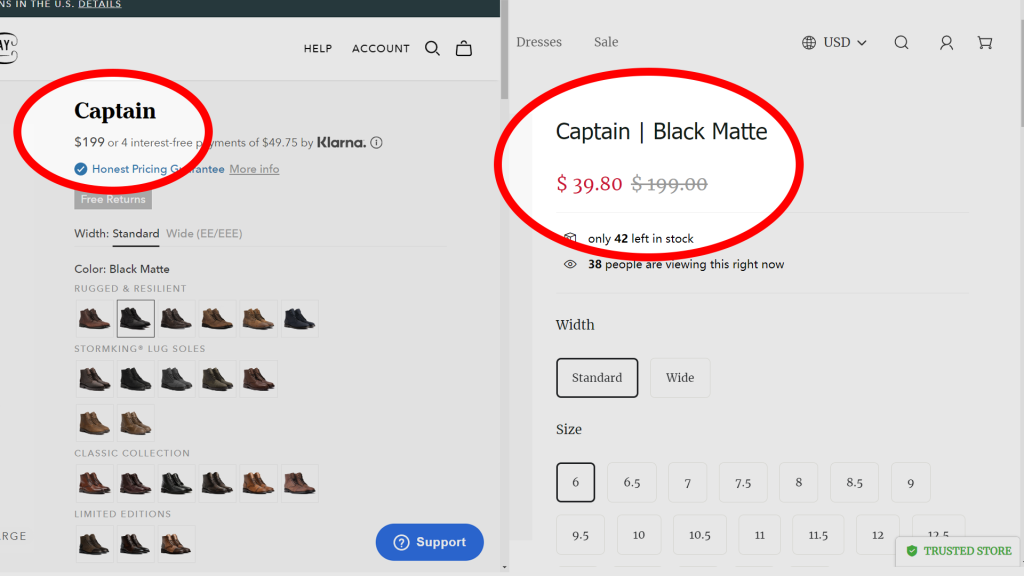Pick first Rugged & Resilient brown boot swatch
Viewport: 1024px width, 576px height.
(x=95, y=319)
